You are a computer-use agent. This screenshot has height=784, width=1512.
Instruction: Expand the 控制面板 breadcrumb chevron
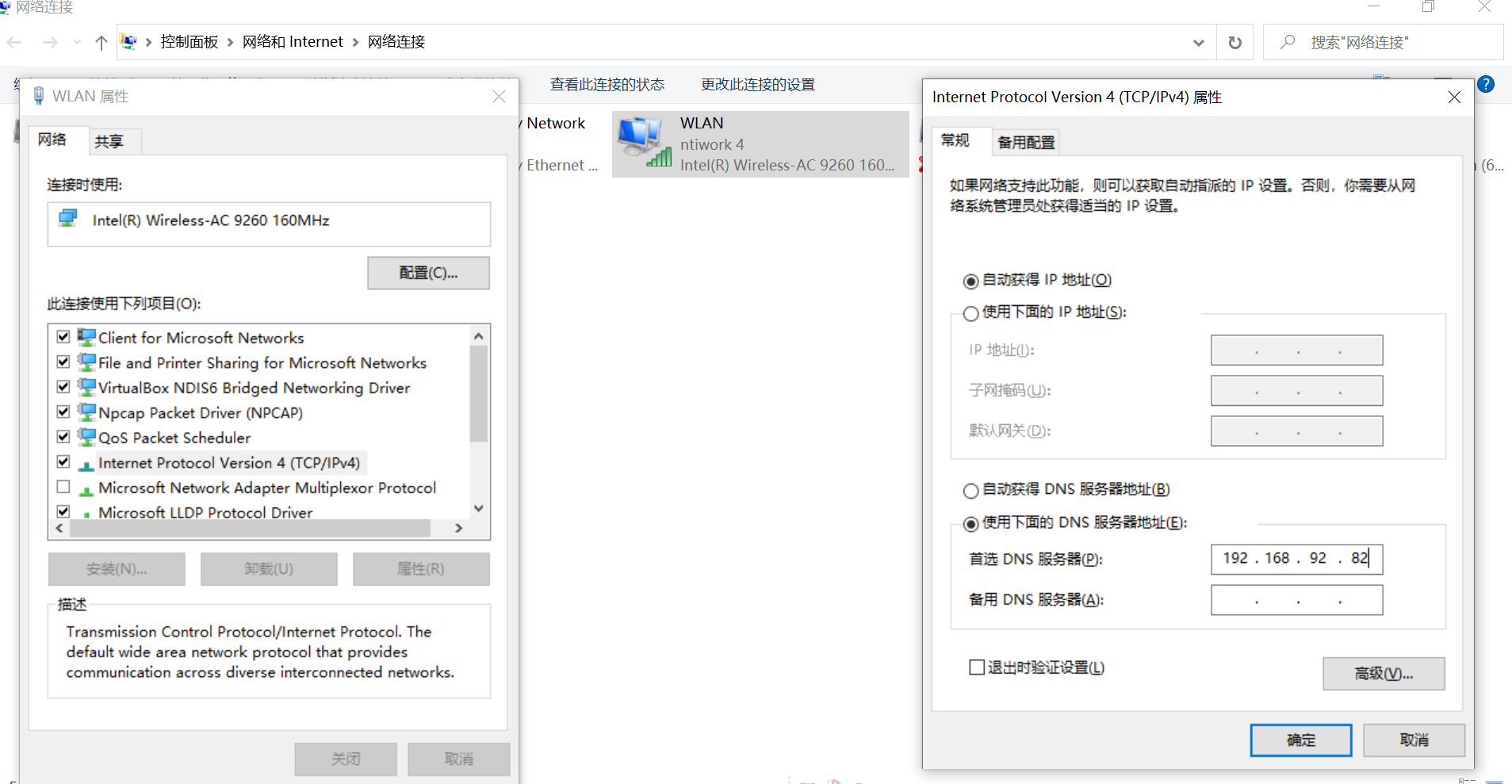230,43
